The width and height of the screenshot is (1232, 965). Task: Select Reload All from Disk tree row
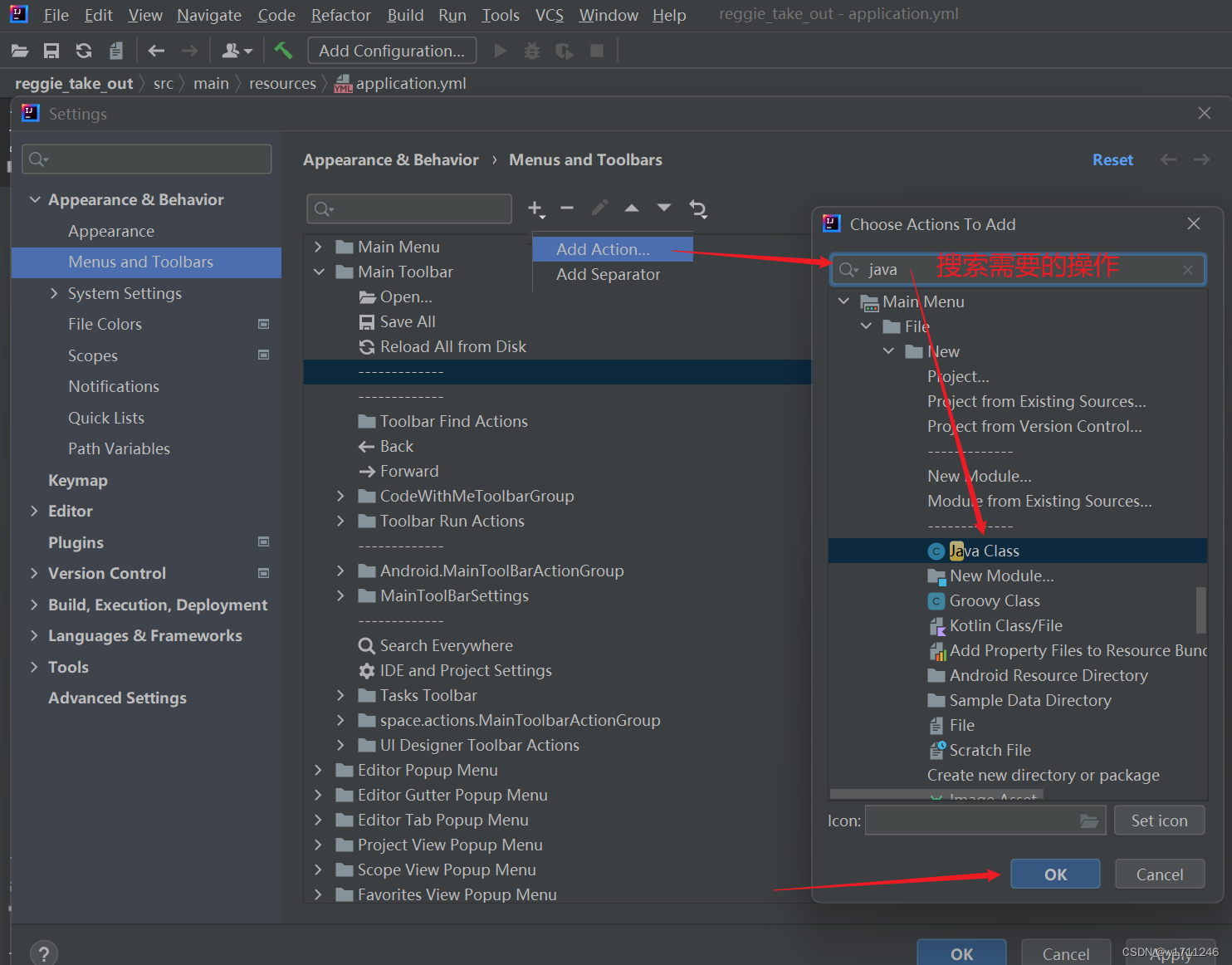click(442, 346)
